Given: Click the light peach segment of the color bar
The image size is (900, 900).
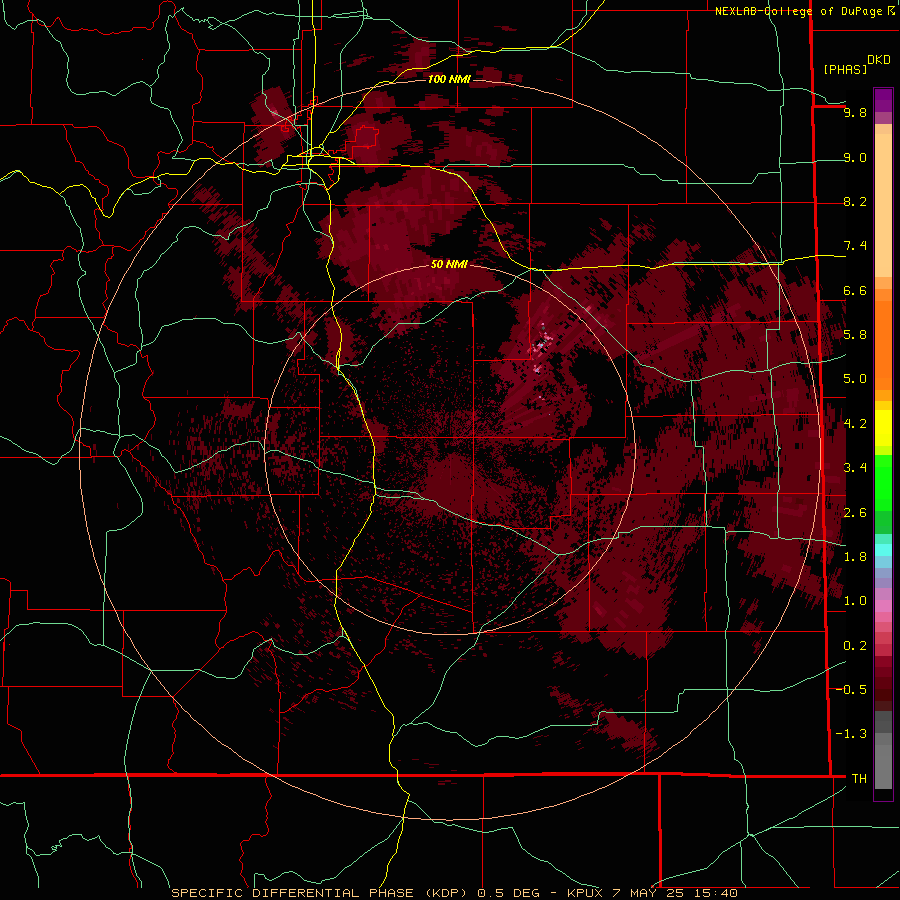Looking at the screenshot, I should click(x=883, y=205).
